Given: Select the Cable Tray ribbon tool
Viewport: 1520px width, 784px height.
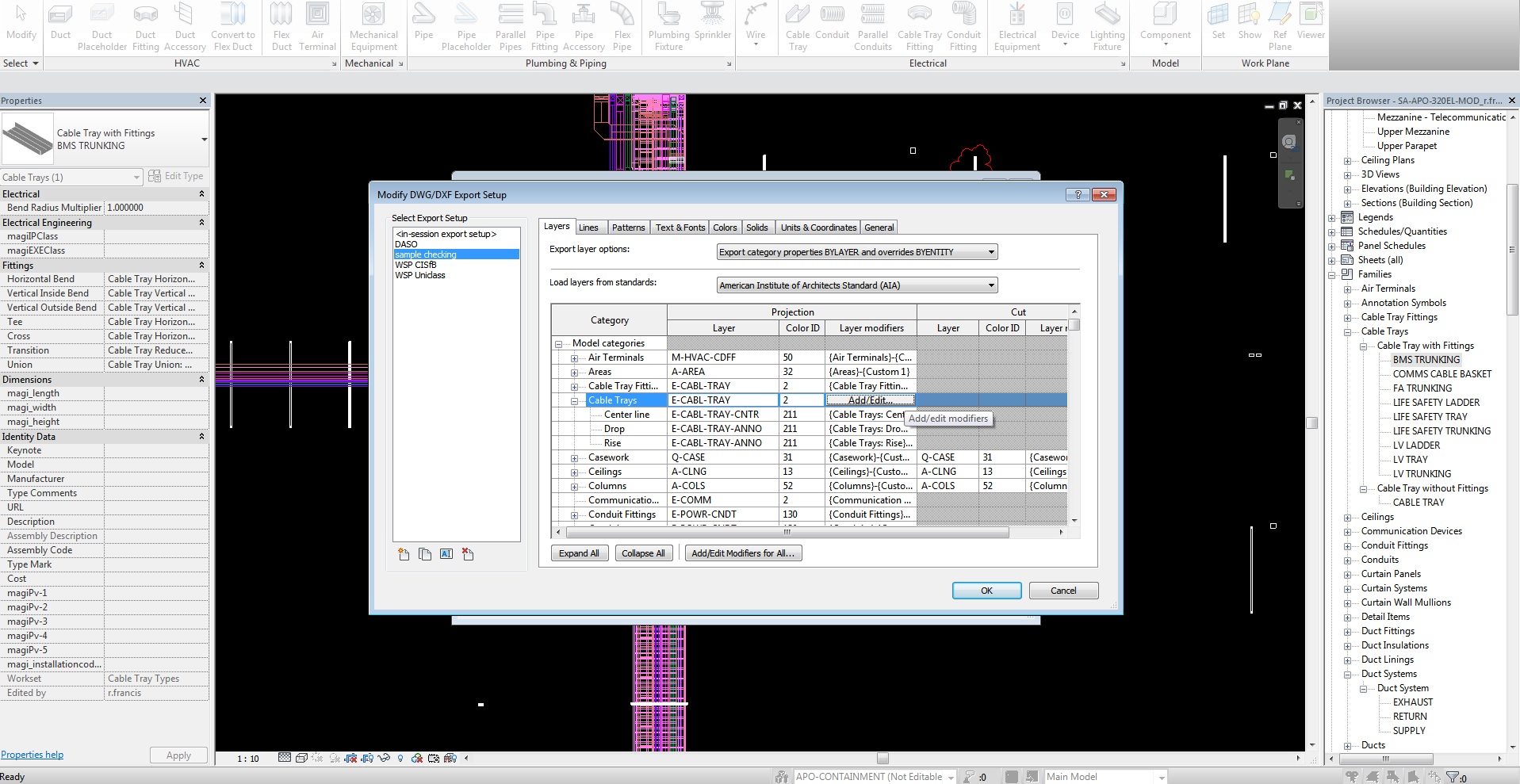Looking at the screenshot, I should pyautogui.click(x=798, y=27).
